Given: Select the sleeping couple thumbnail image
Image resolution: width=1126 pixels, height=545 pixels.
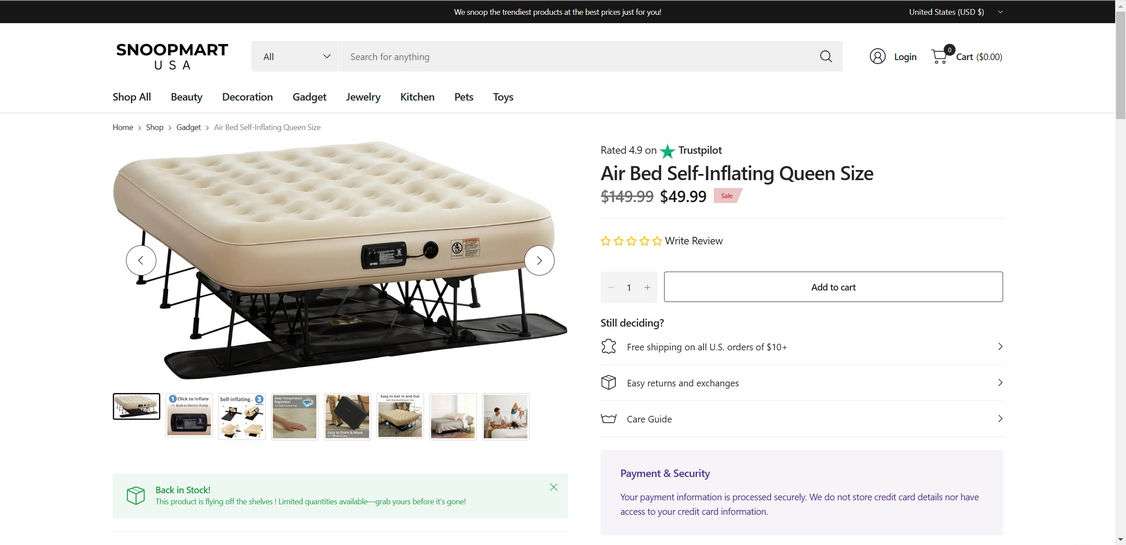Looking at the screenshot, I should [x=505, y=416].
